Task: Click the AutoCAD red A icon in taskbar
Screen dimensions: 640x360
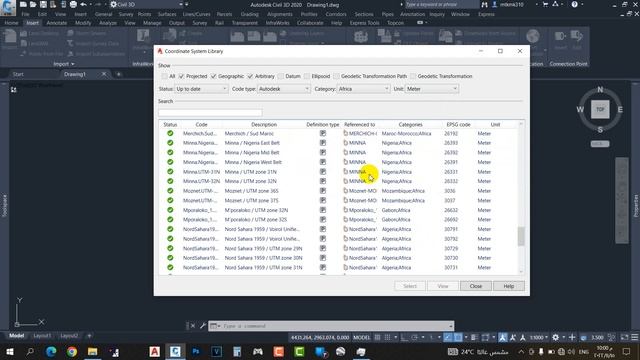Action: [155, 351]
